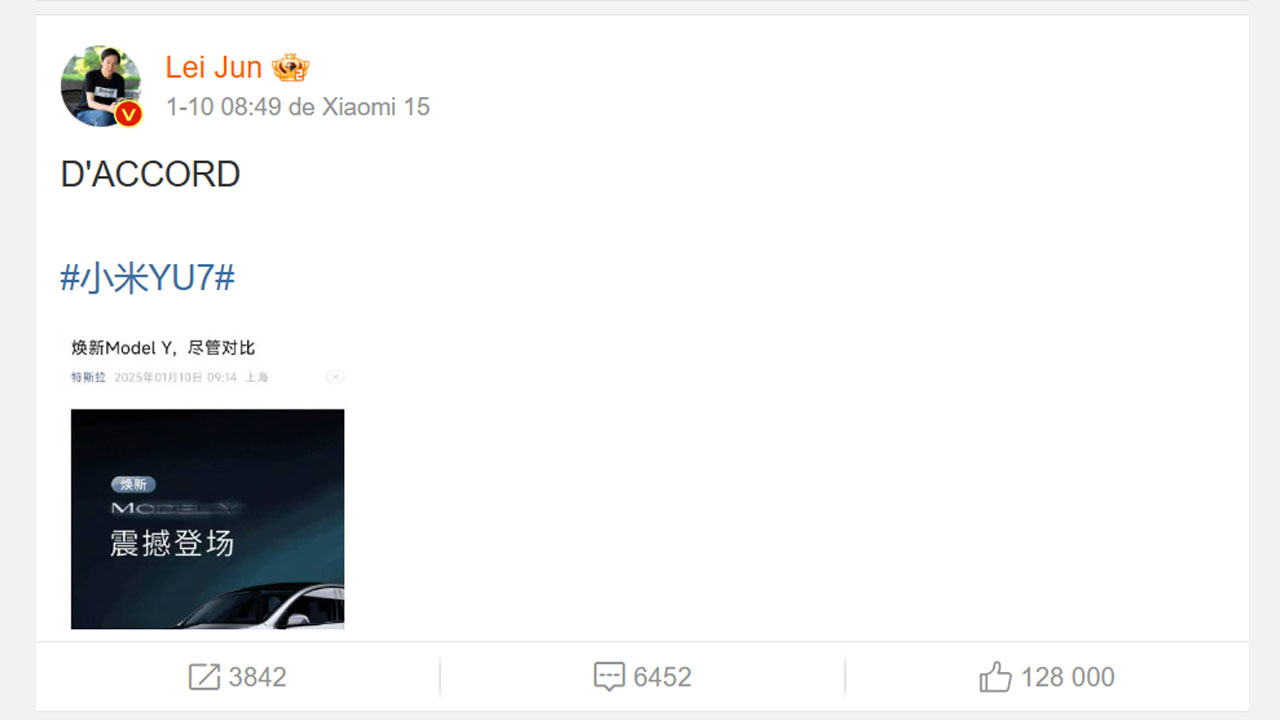
Task: Click the 1-10 08:49 post timestamp
Action: 223,107
